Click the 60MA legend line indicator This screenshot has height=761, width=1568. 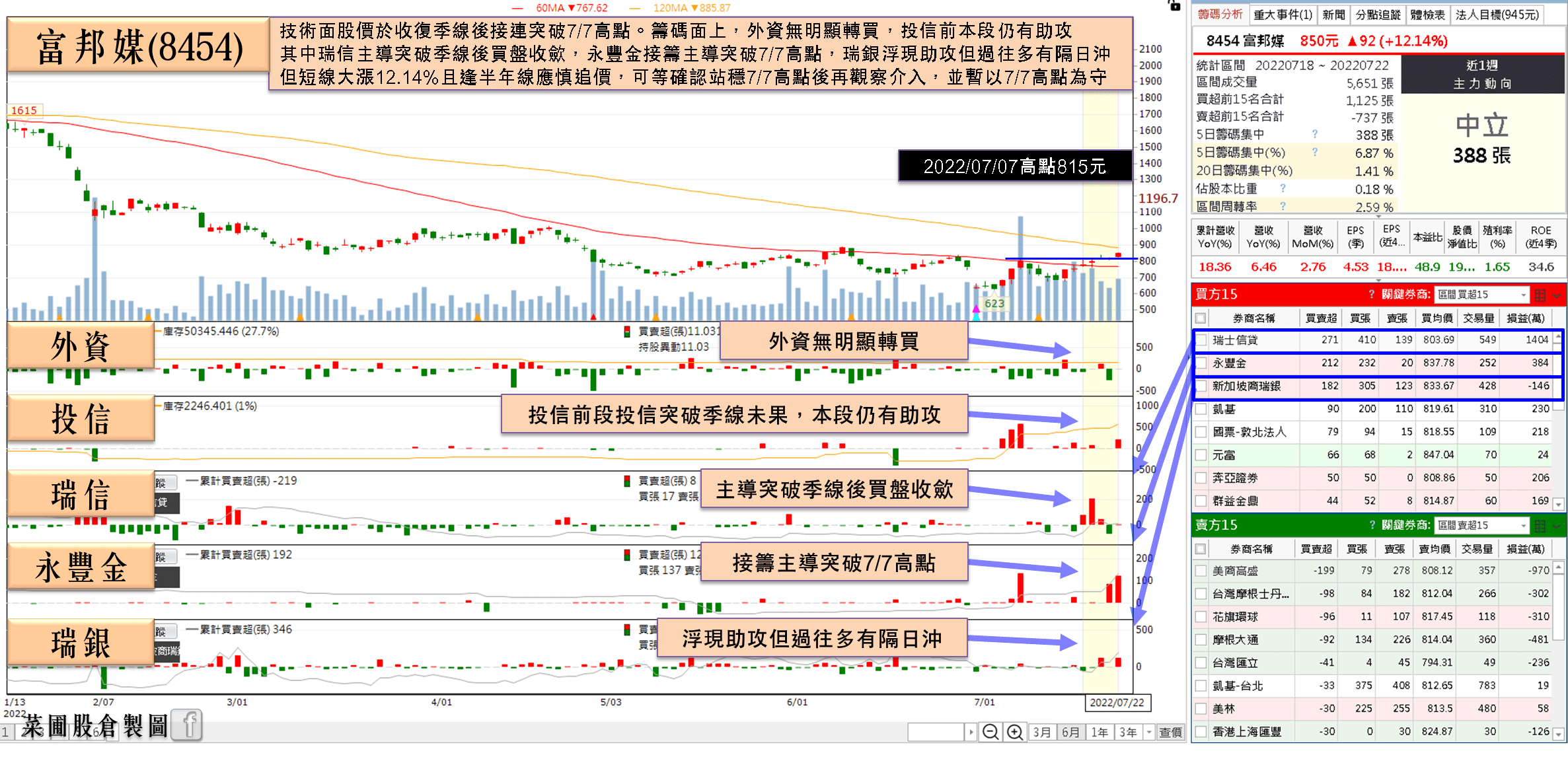point(517,9)
